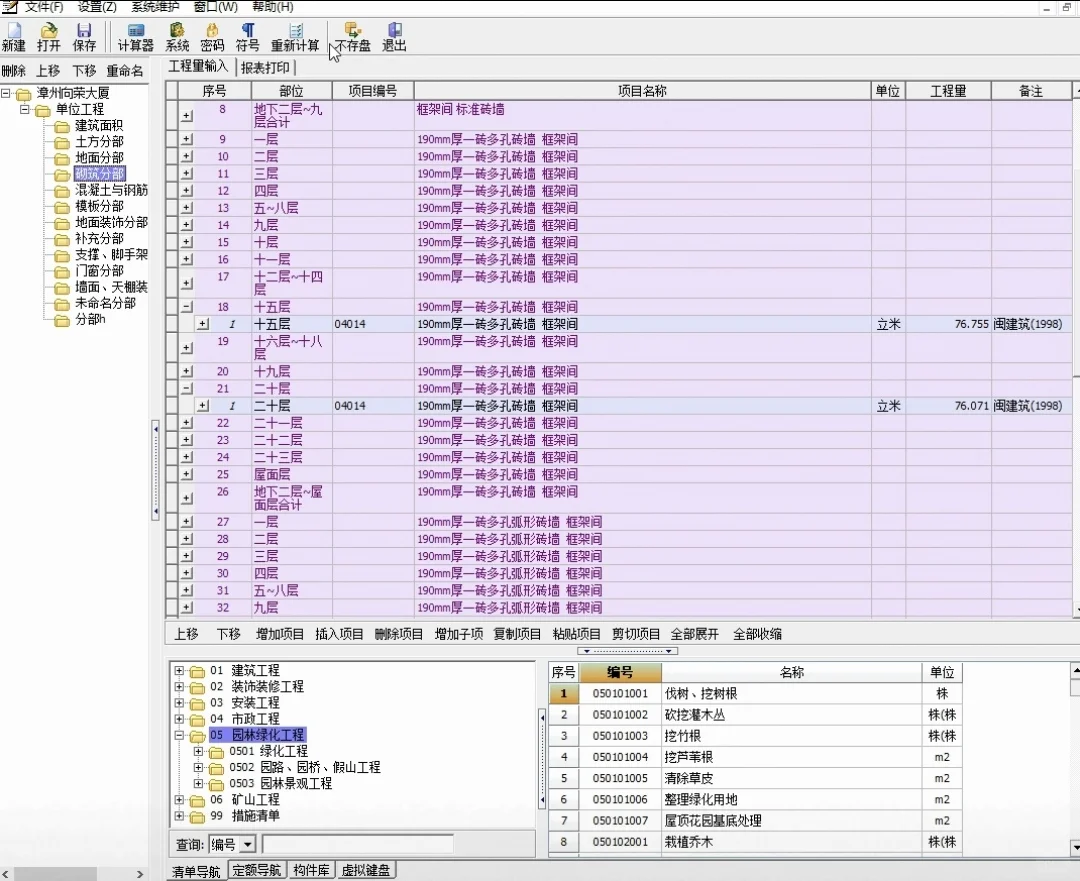
Task: Click the 重新计算 recalculate icon
Action: click(295, 37)
